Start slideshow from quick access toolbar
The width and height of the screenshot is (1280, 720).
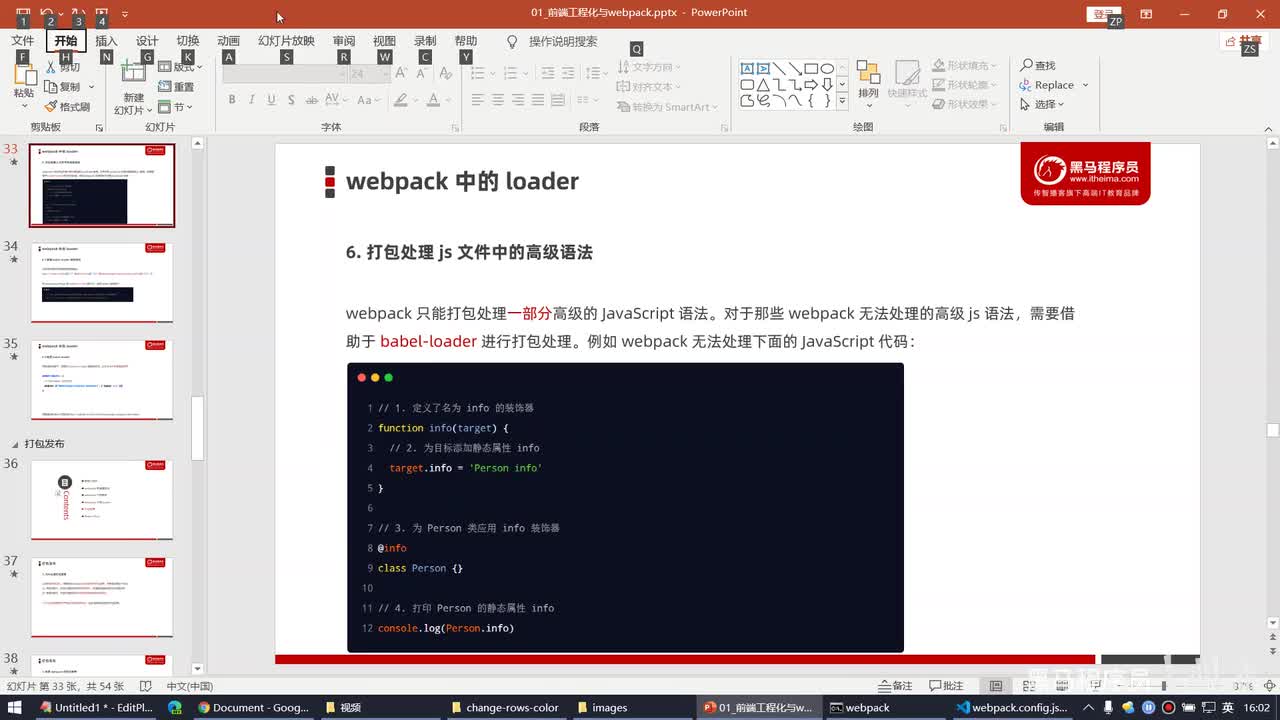(101, 14)
